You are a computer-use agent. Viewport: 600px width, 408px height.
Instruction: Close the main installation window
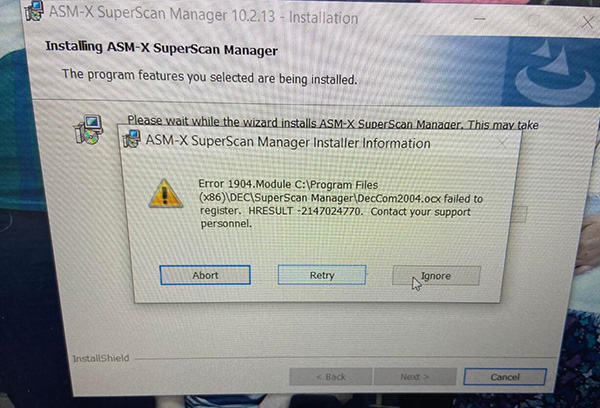tap(587, 22)
